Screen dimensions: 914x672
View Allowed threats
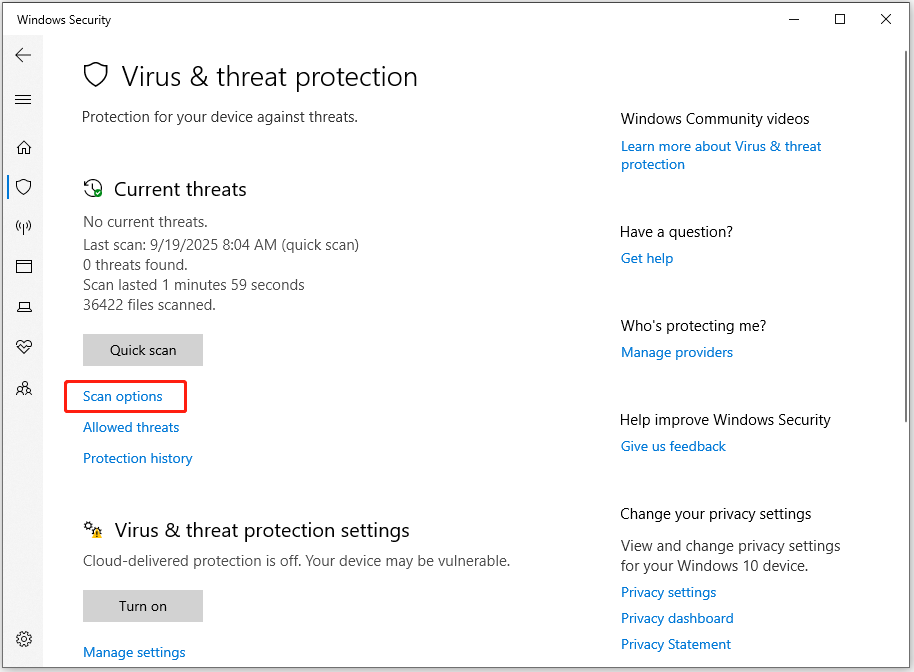tap(130, 427)
